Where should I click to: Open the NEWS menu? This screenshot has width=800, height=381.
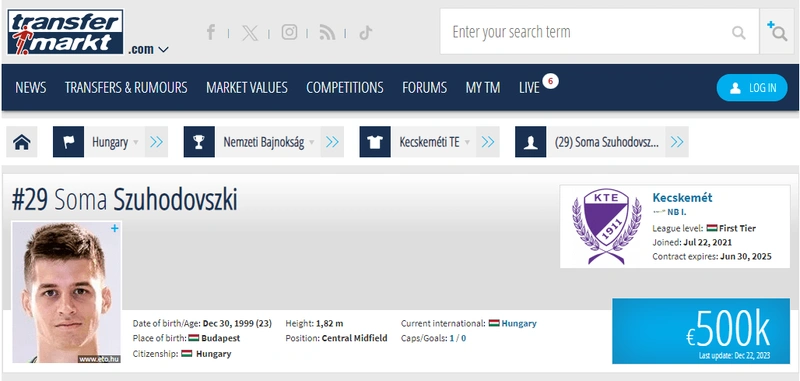pyautogui.click(x=31, y=88)
